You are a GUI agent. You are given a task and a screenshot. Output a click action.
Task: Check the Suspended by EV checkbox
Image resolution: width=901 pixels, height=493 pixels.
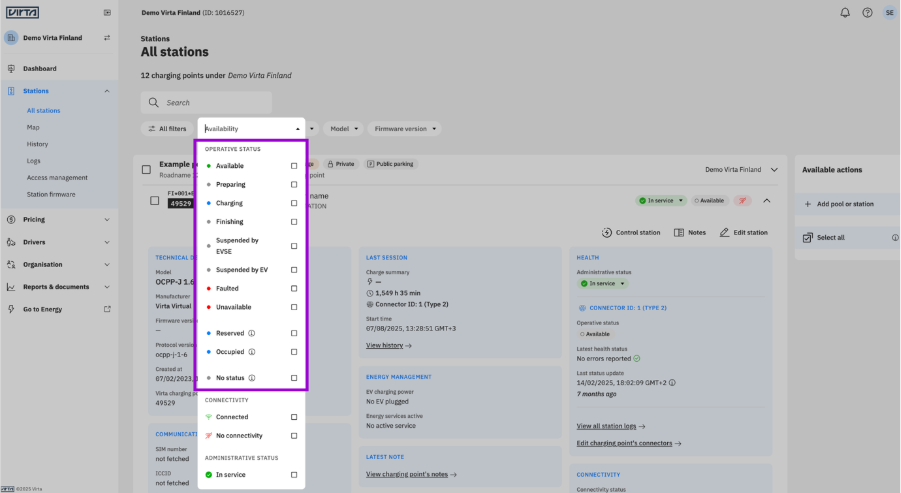click(x=294, y=270)
